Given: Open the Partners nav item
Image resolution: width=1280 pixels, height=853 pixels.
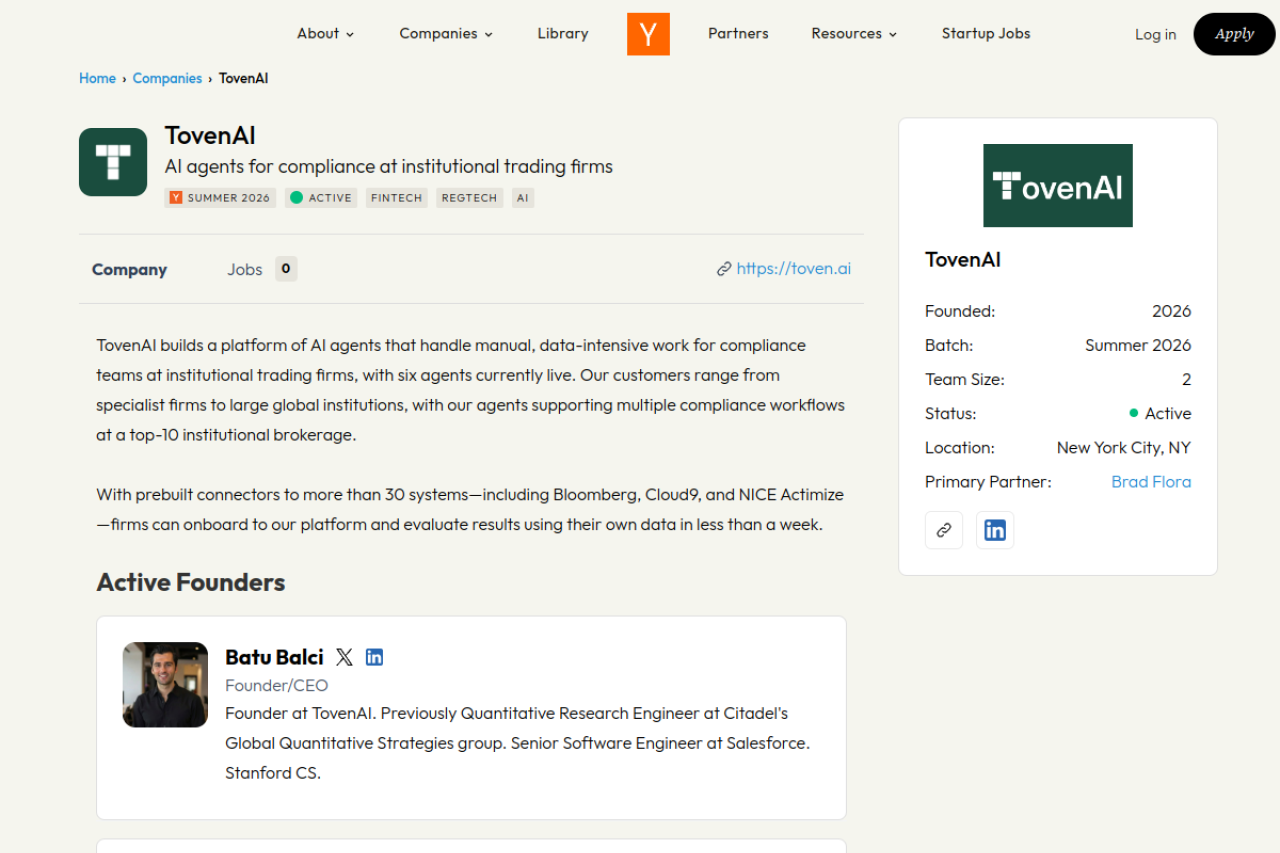Looking at the screenshot, I should (738, 34).
